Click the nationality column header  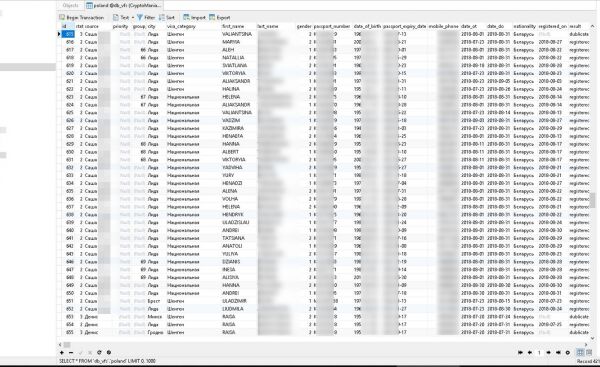(525, 26)
